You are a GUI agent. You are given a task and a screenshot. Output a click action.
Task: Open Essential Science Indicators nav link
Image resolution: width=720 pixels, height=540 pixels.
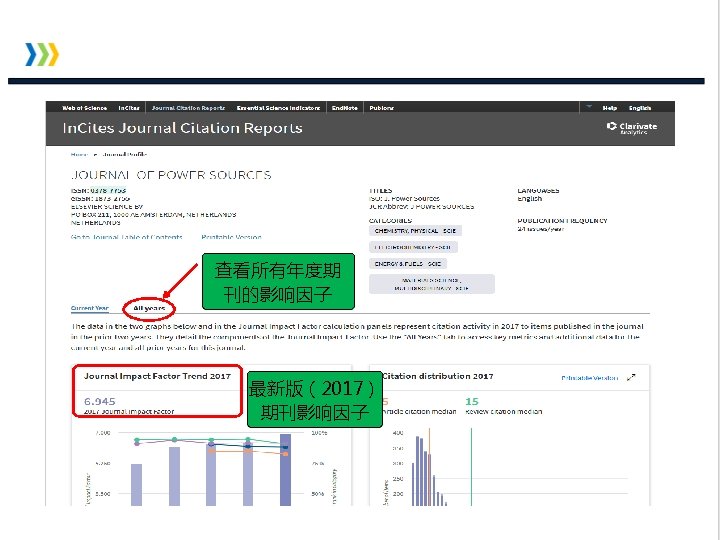pyautogui.click(x=278, y=108)
